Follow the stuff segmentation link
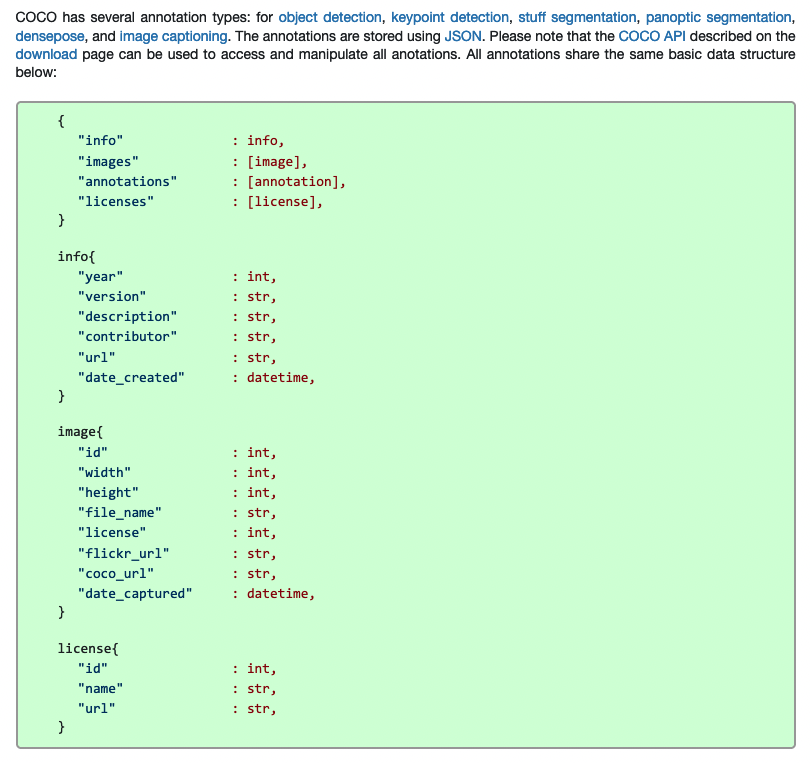 [577, 18]
